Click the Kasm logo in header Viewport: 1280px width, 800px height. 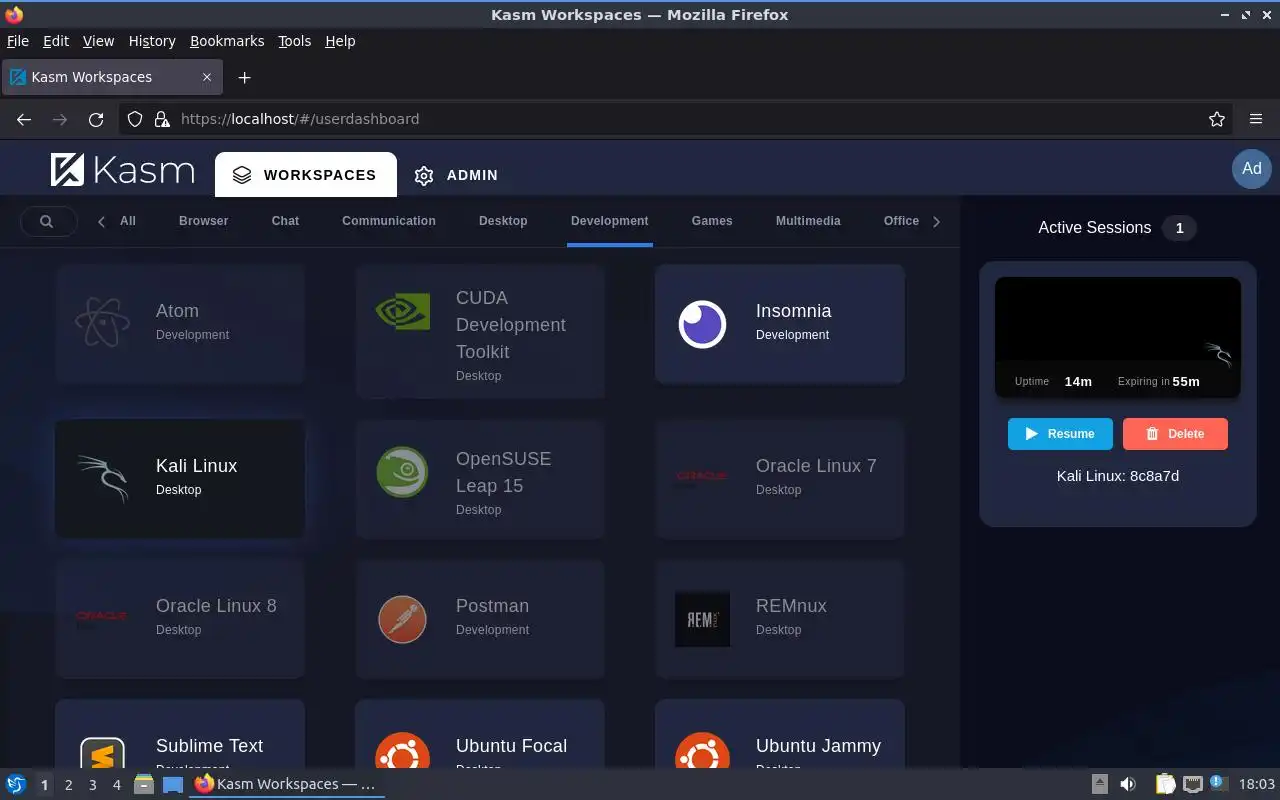122,170
